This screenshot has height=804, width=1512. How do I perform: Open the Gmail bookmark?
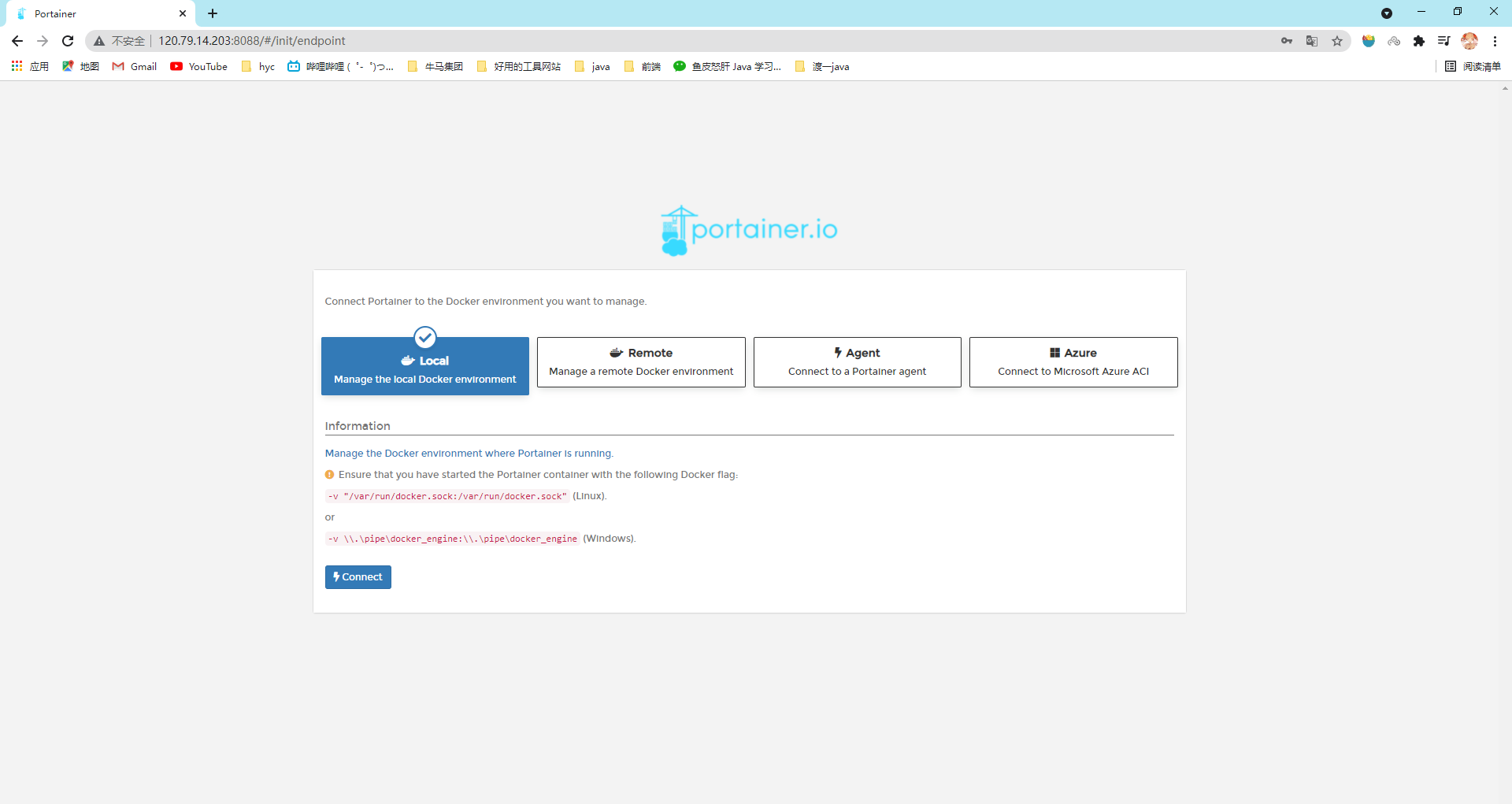[135, 67]
